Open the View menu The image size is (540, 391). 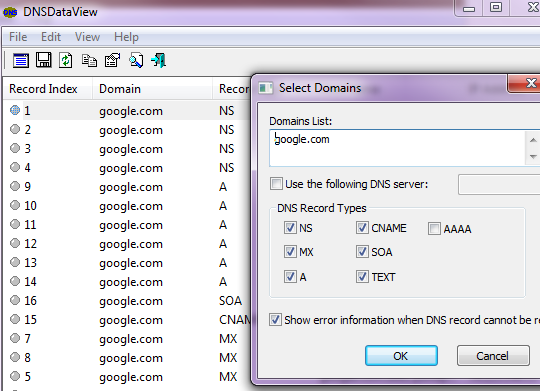click(87, 37)
